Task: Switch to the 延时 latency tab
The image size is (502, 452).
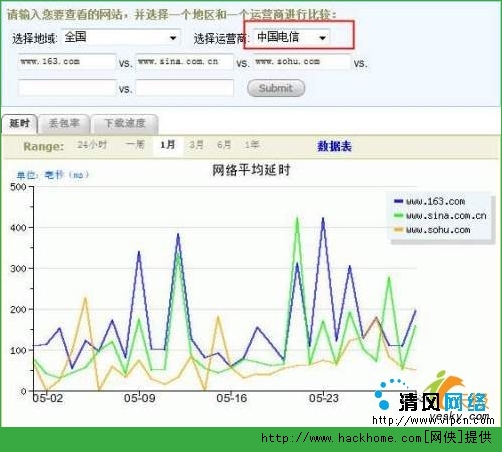Action: point(19,124)
